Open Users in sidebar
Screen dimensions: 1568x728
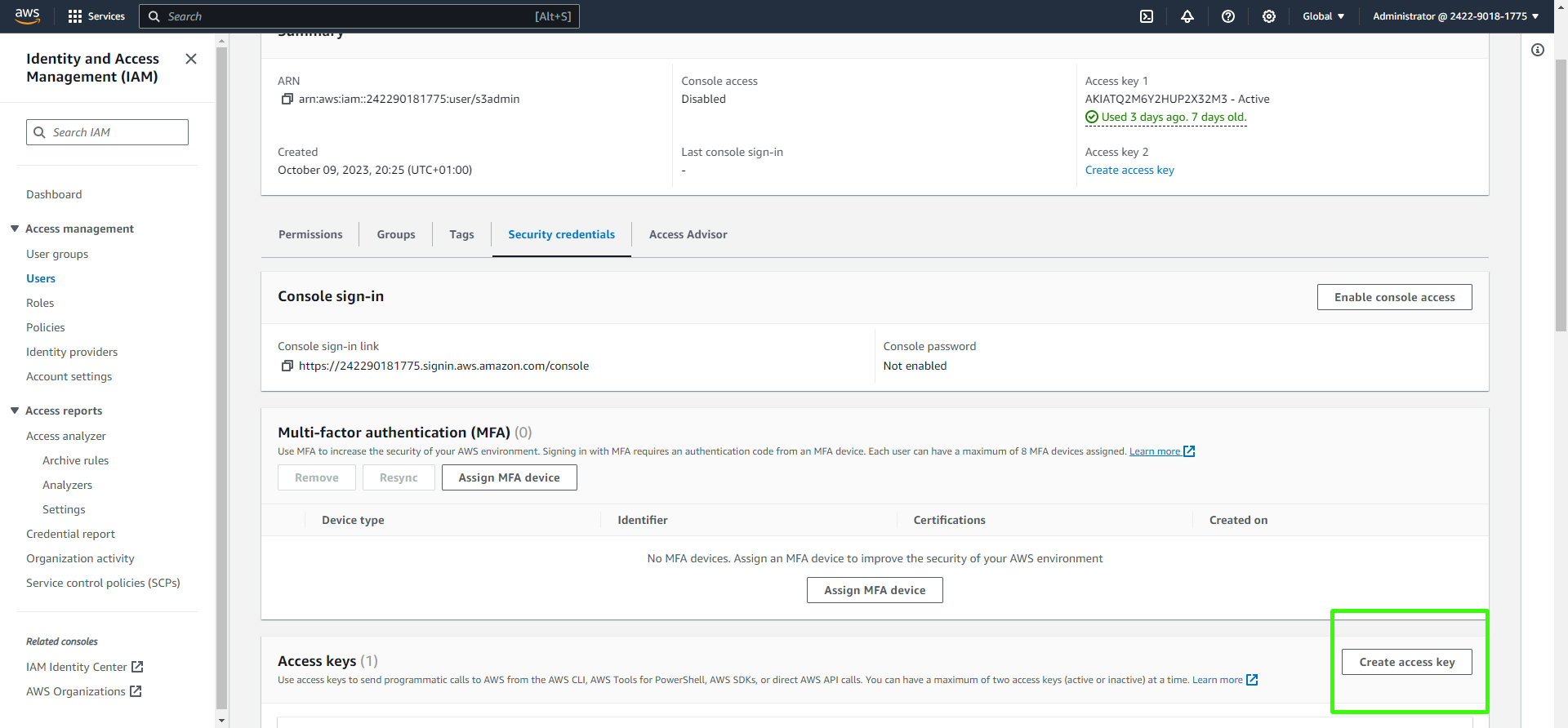point(41,278)
